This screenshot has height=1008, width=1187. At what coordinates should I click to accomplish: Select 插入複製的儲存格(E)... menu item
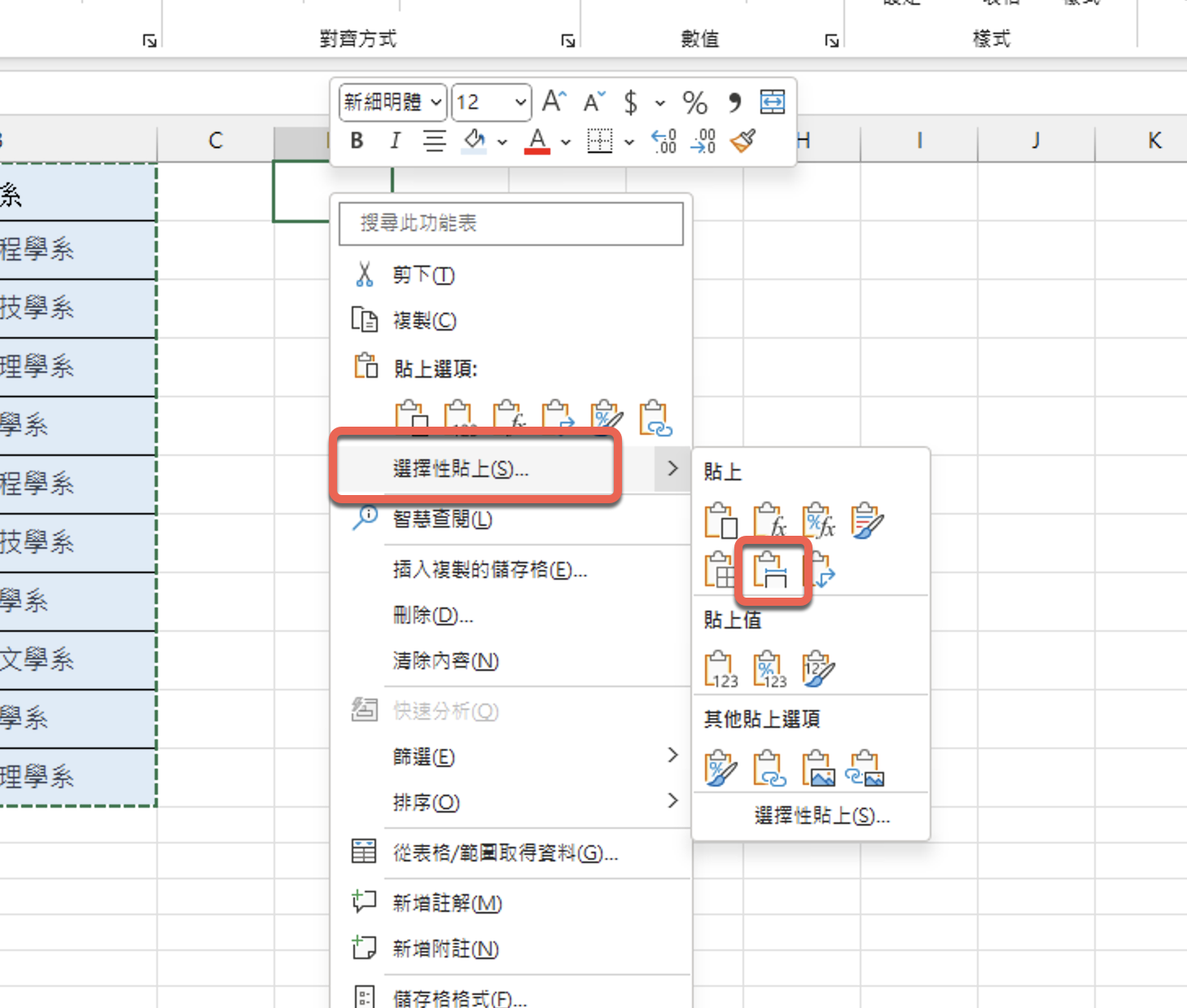click(489, 570)
